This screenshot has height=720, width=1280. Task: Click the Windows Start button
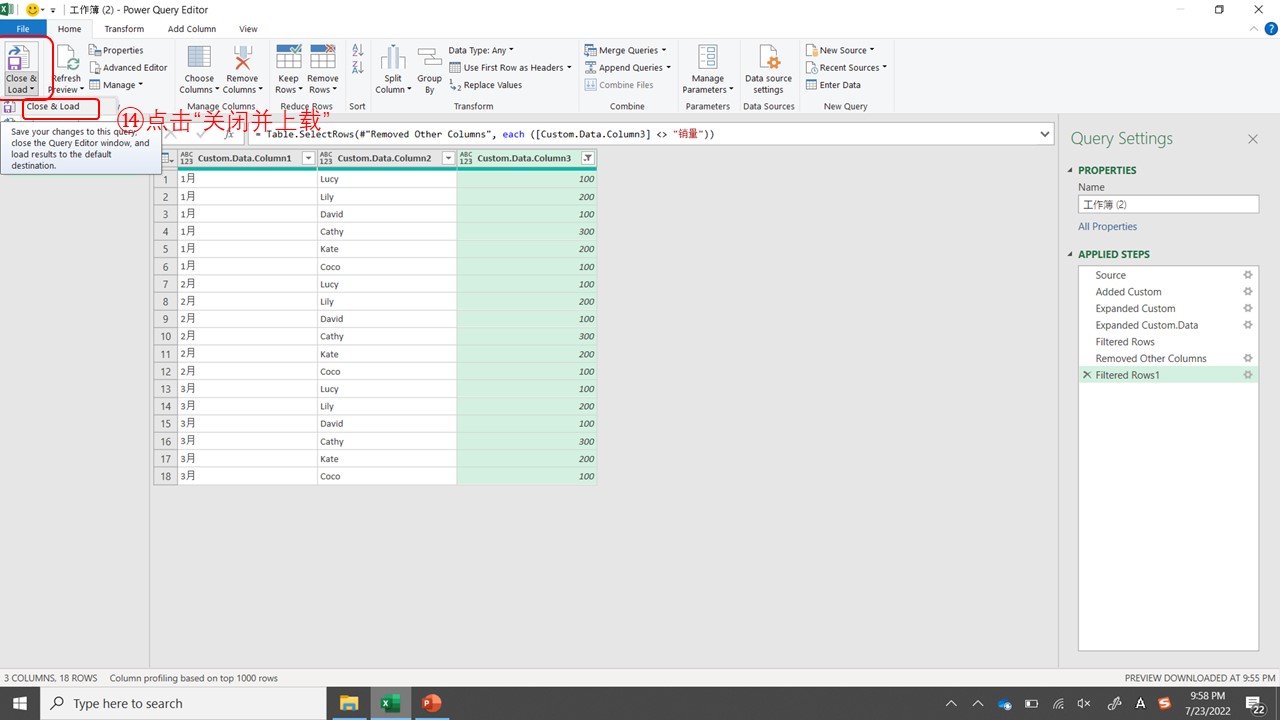[20, 703]
